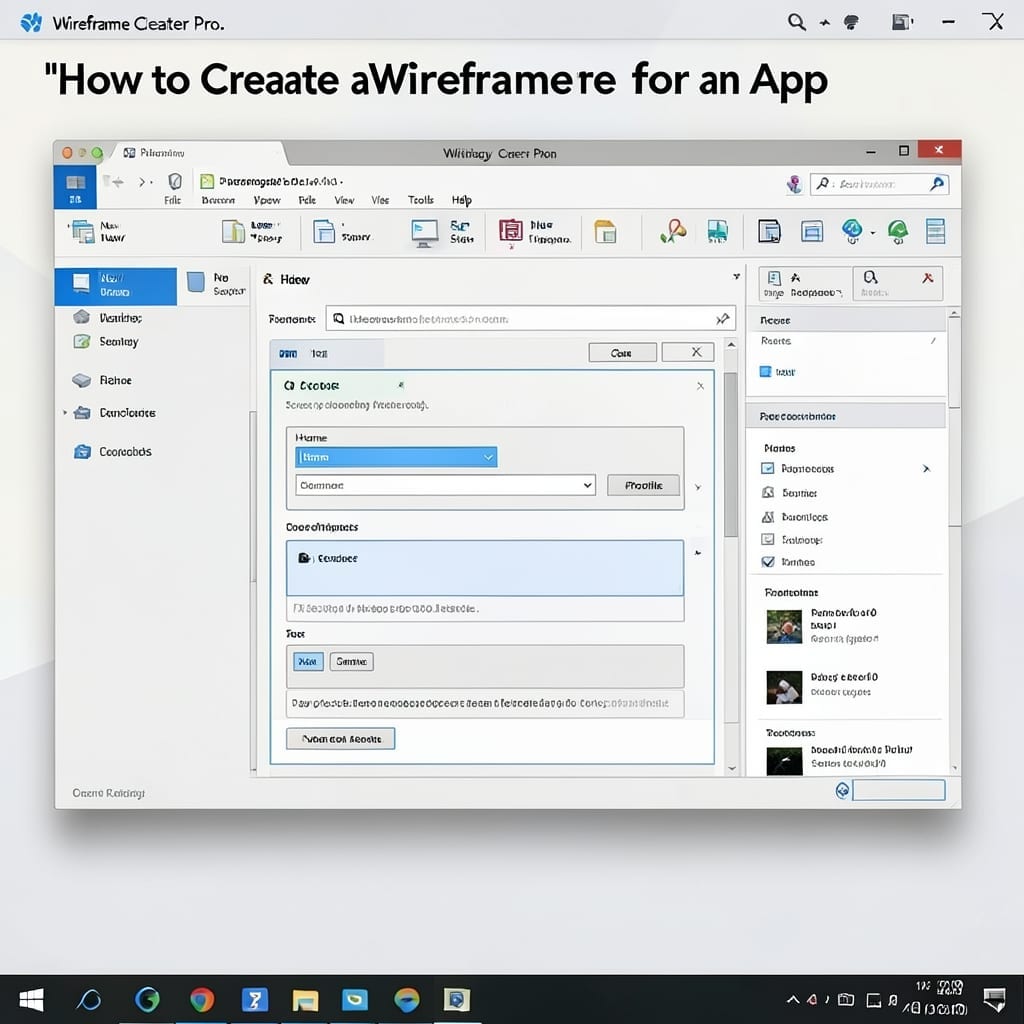Click the document with cursor toolbar icon

(769, 231)
